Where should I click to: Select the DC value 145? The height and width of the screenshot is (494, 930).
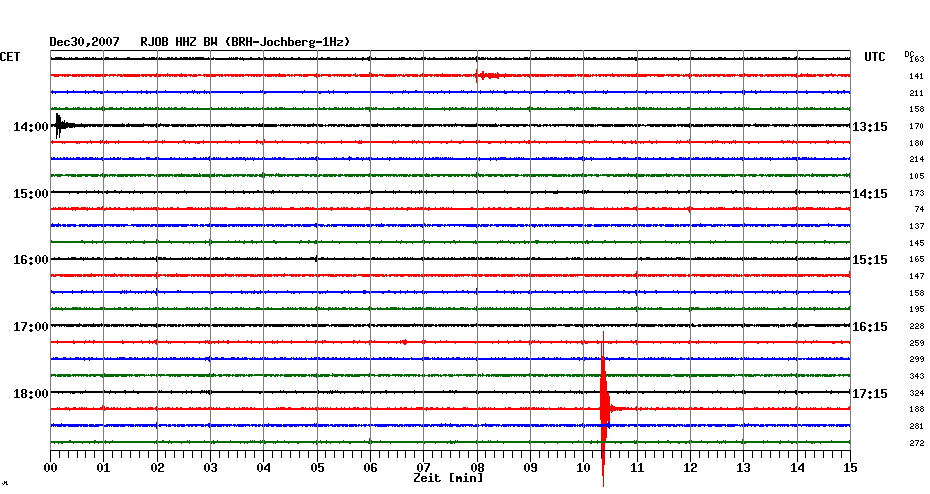pos(916,243)
